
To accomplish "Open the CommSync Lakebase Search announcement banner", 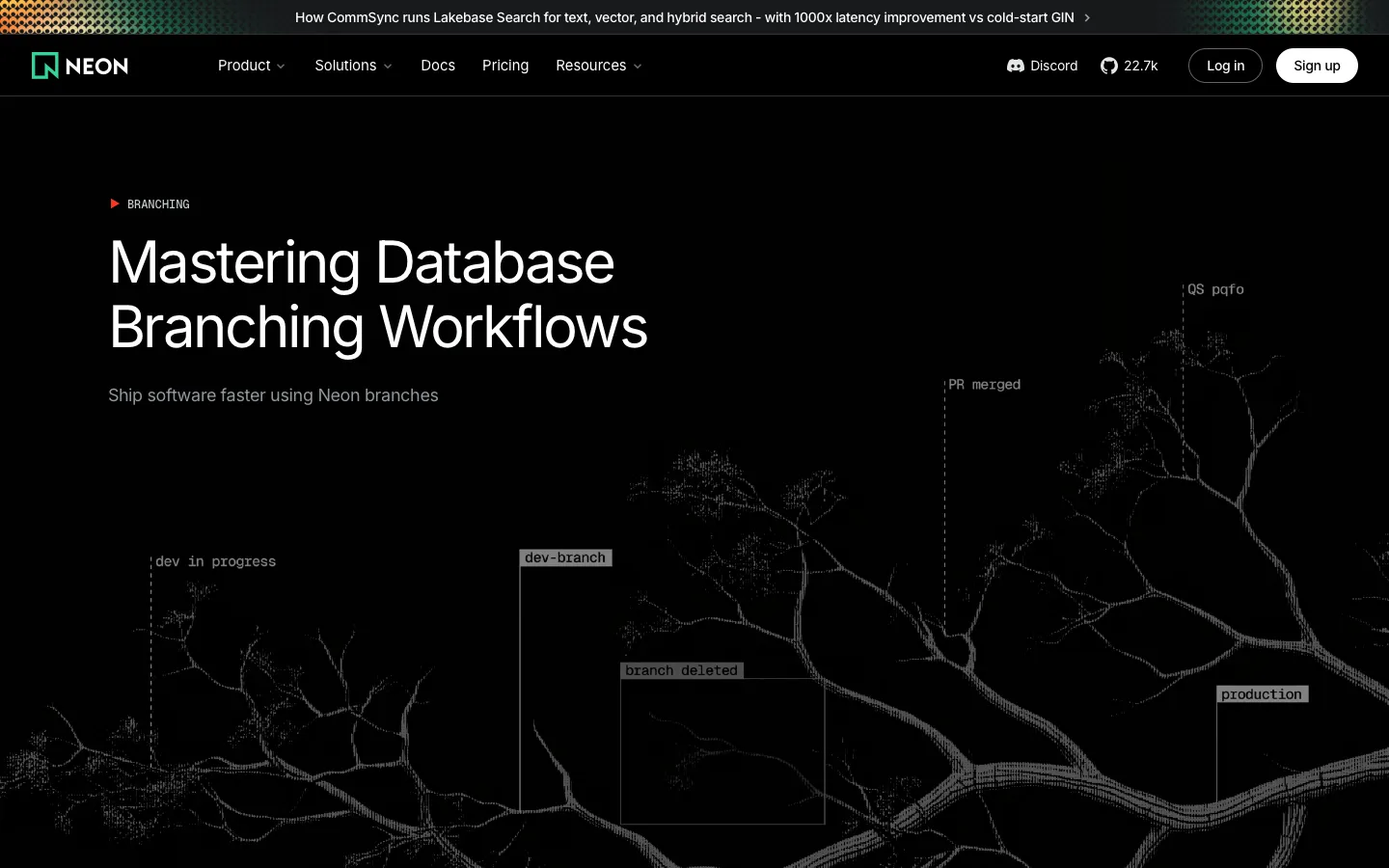I will (693, 17).
